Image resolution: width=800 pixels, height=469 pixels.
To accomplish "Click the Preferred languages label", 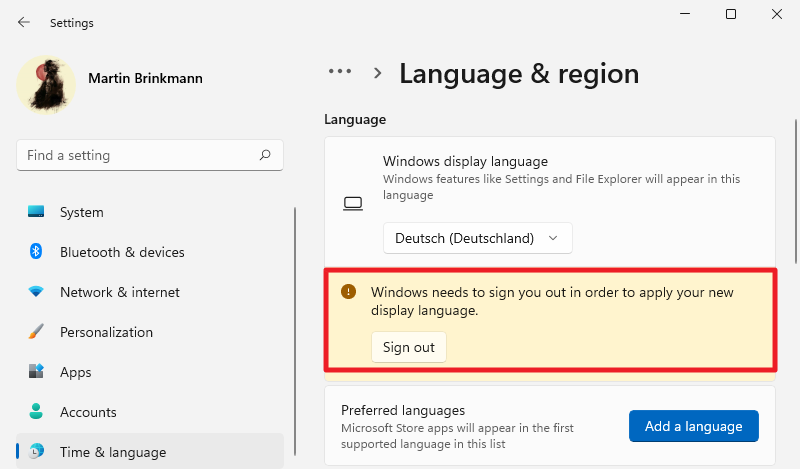I will (x=403, y=410).
